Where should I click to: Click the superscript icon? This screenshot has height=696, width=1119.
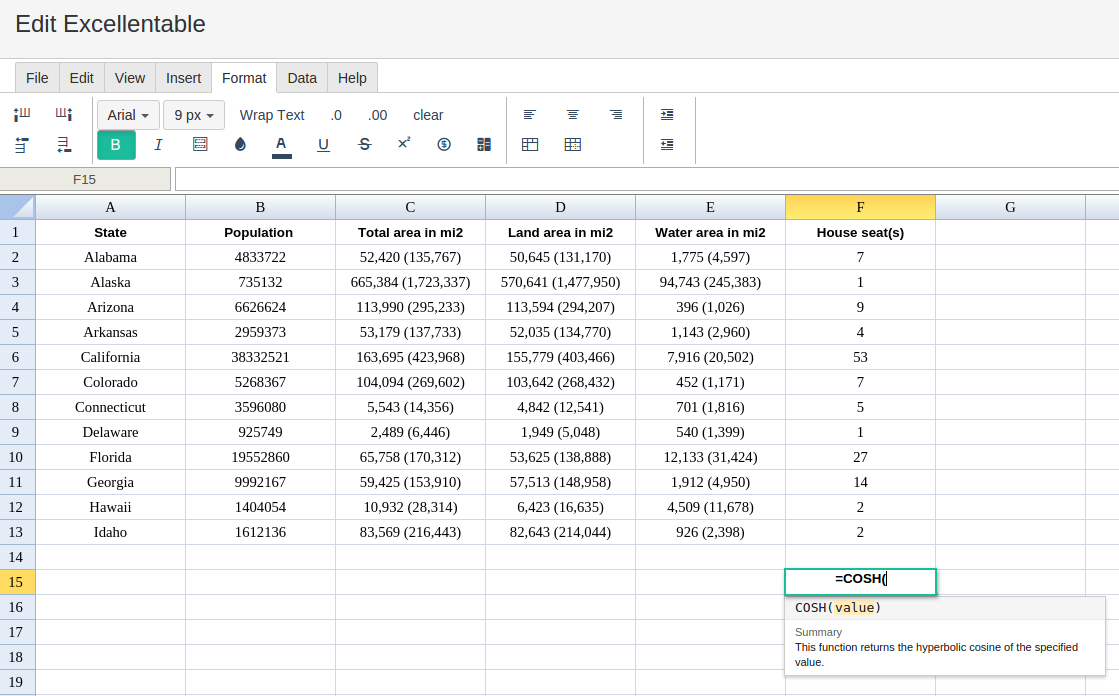[404, 144]
